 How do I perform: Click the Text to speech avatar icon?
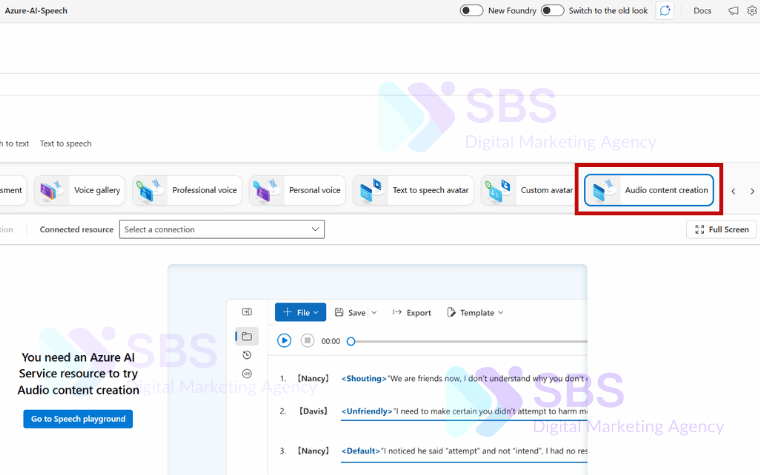click(x=371, y=190)
